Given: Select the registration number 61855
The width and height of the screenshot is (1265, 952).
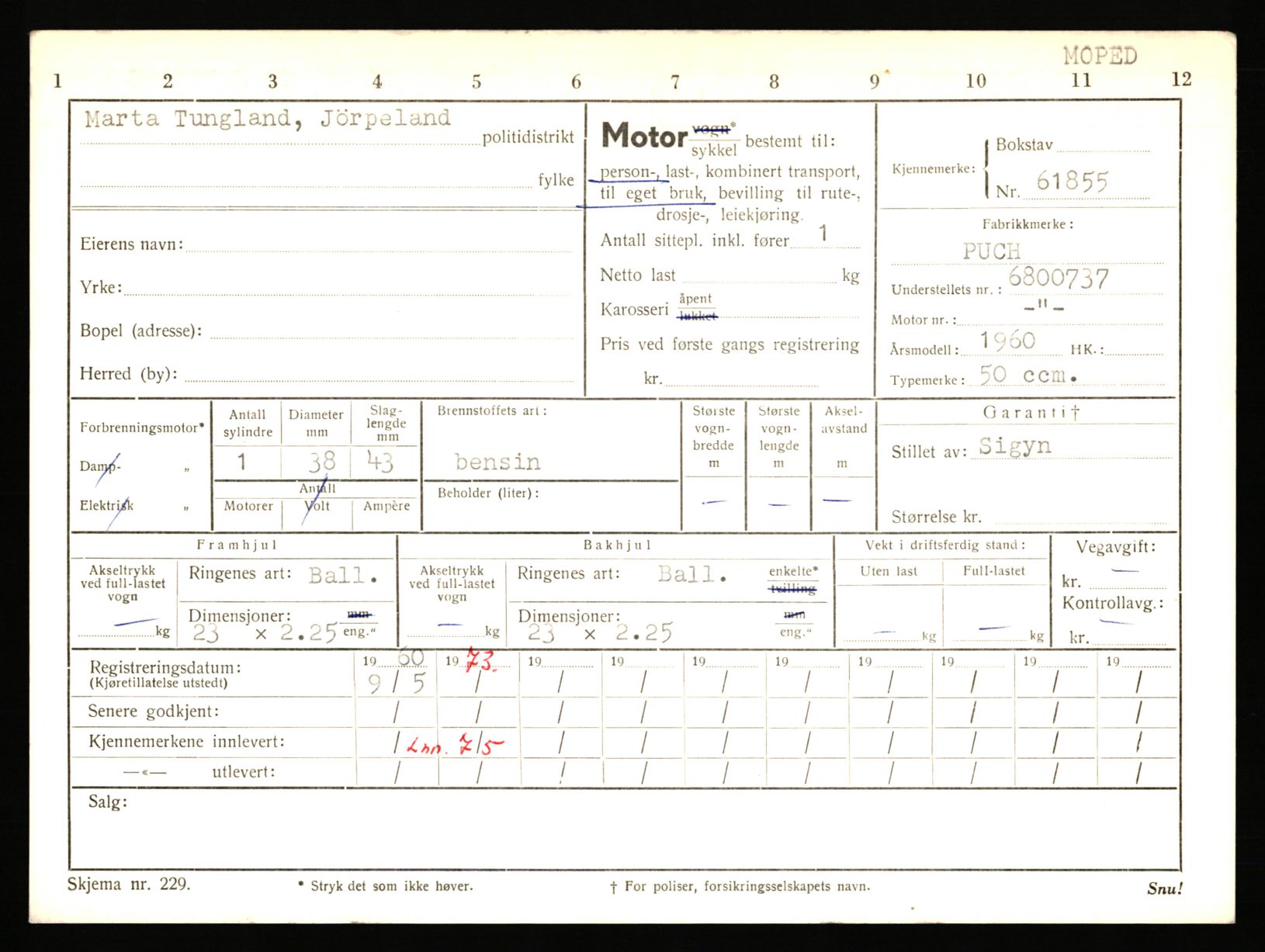Looking at the screenshot, I should pyautogui.click(x=1072, y=182).
